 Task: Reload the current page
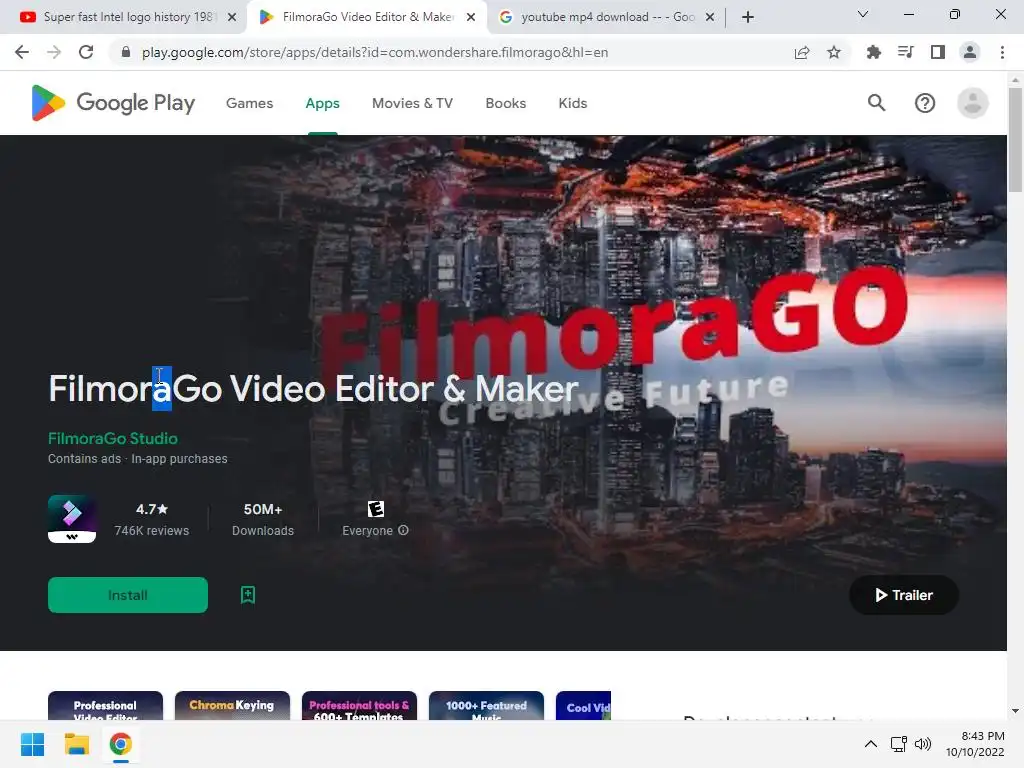(86, 52)
